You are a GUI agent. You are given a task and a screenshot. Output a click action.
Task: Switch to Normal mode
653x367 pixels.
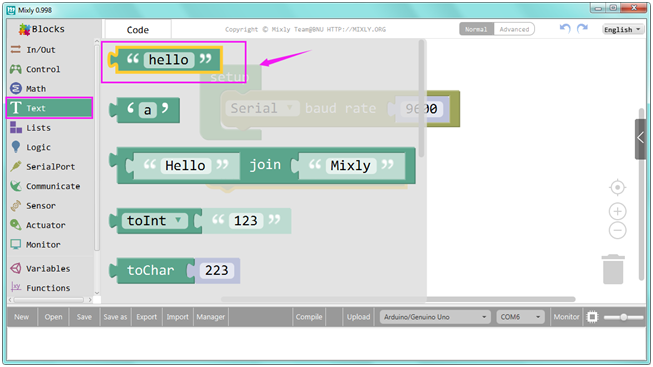click(x=476, y=29)
